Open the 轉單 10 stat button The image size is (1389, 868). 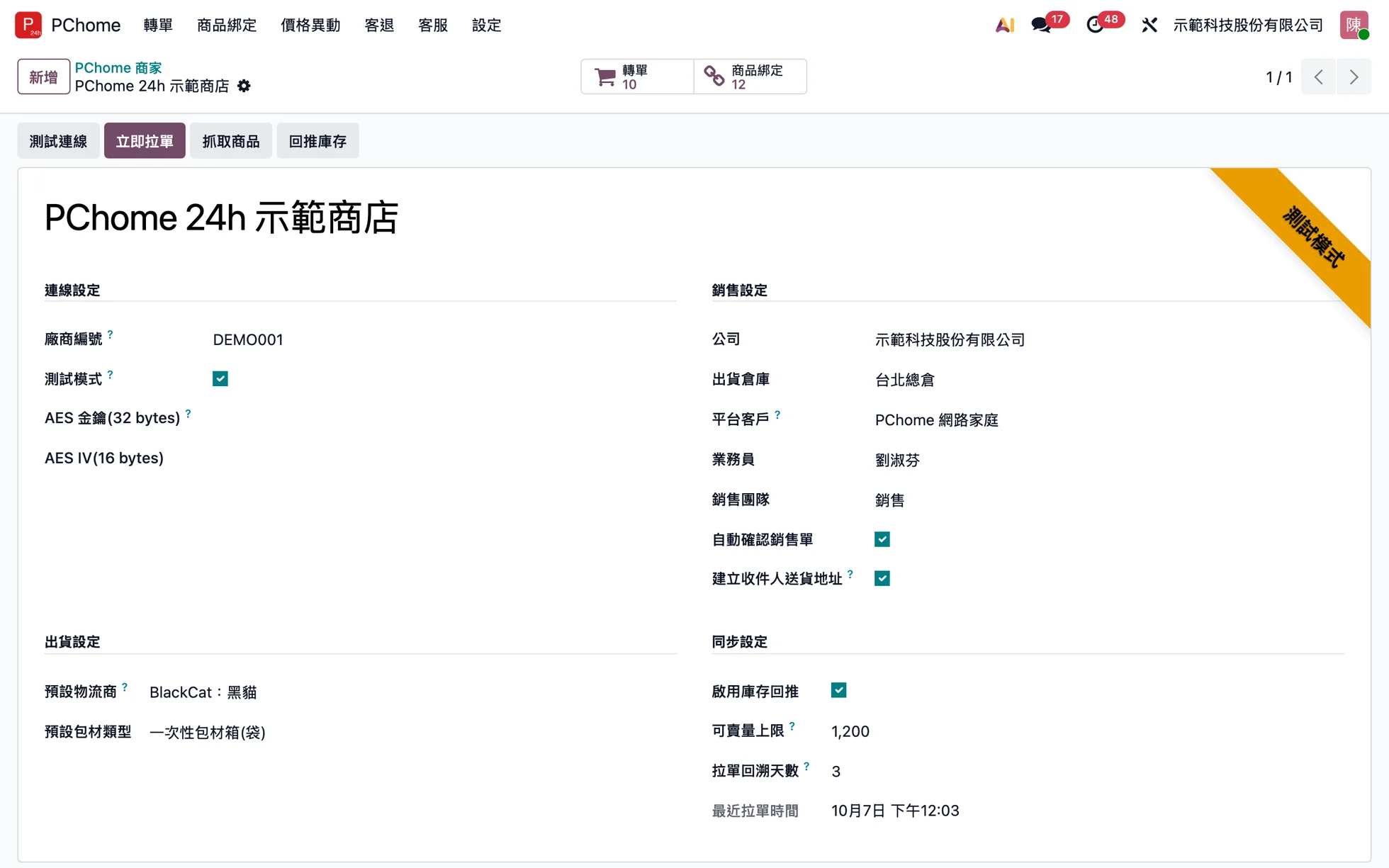tap(637, 77)
